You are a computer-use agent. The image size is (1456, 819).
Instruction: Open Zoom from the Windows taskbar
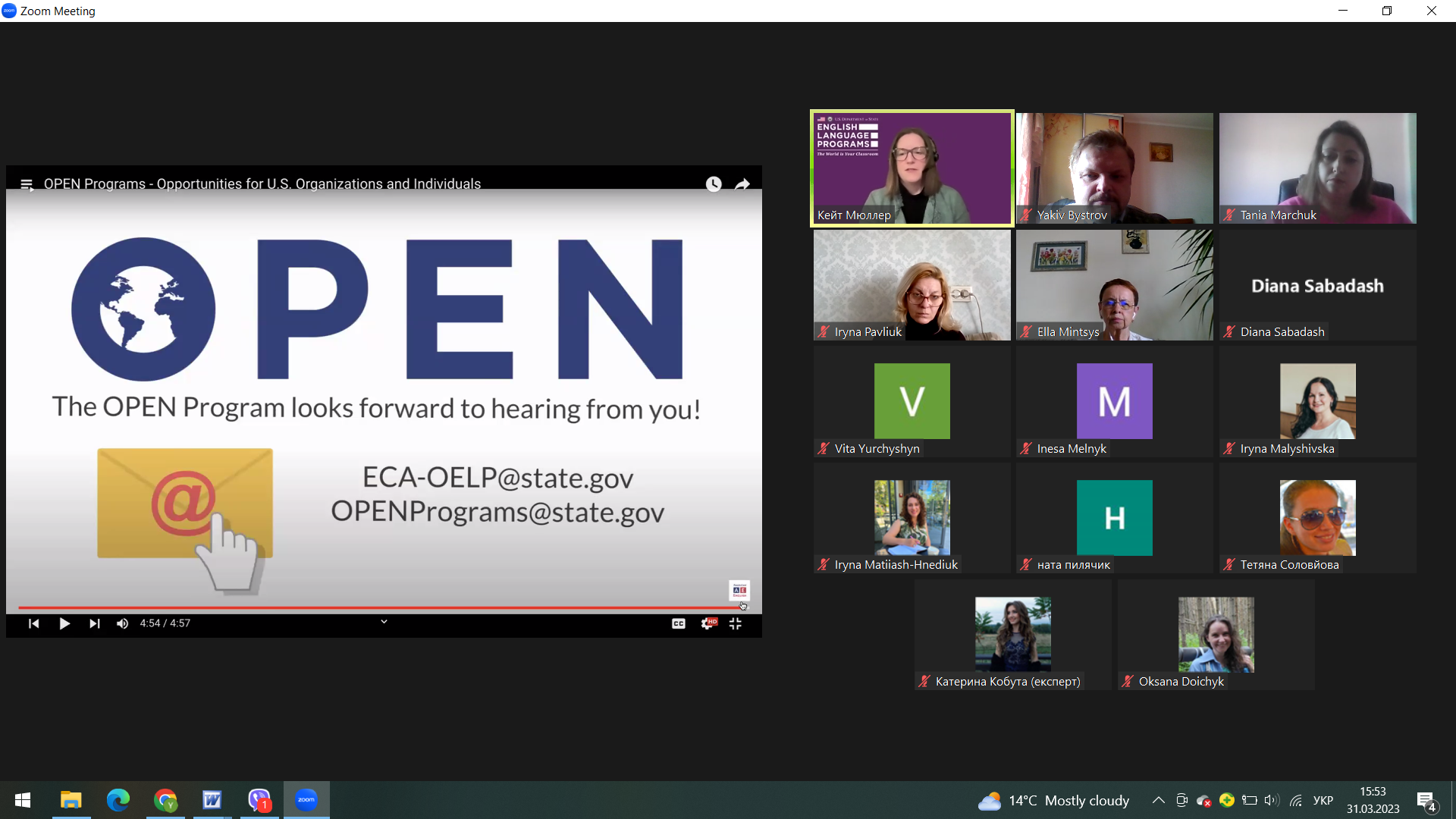pyautogui.click(x=306, y=800)
